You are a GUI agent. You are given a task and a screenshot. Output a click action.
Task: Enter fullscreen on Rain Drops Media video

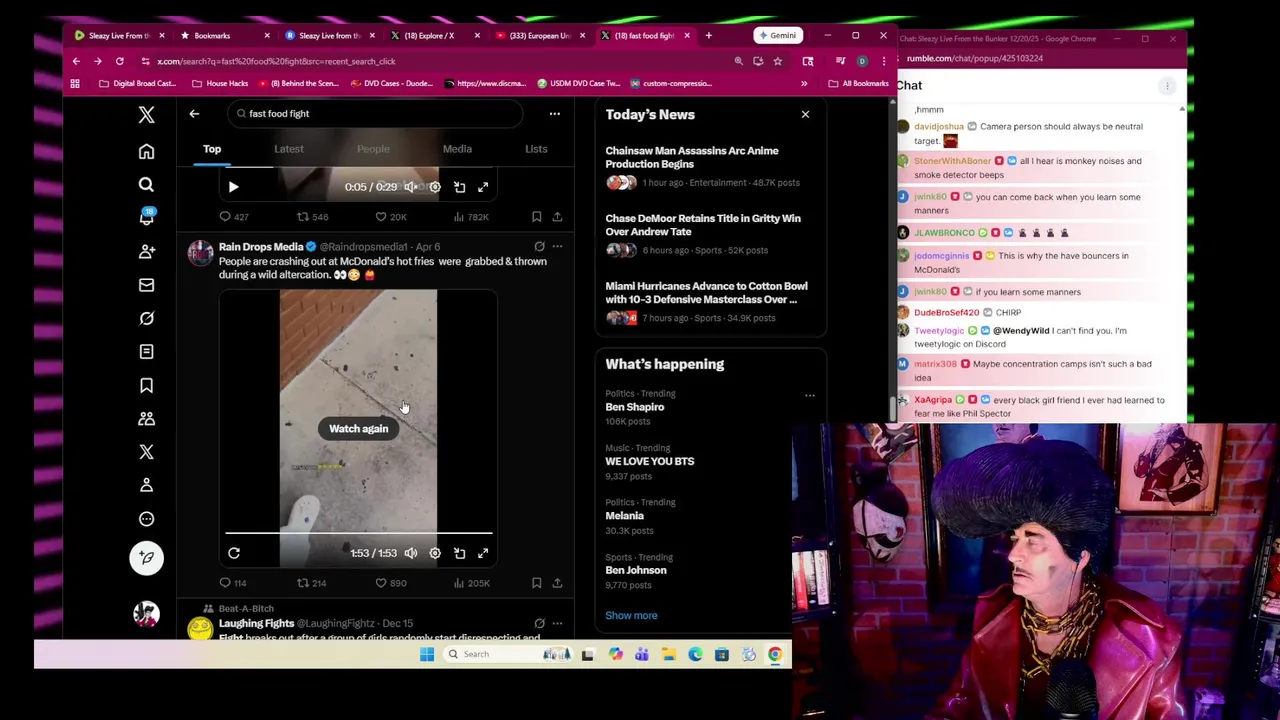pos(483,553)
